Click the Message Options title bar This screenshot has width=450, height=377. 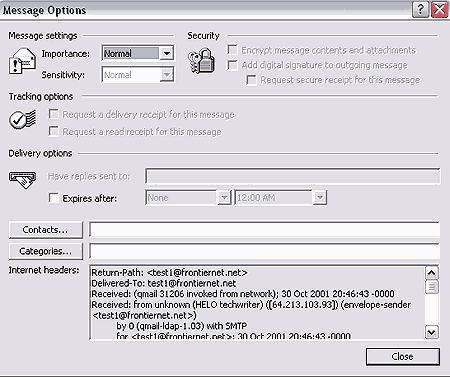point(205,10)
